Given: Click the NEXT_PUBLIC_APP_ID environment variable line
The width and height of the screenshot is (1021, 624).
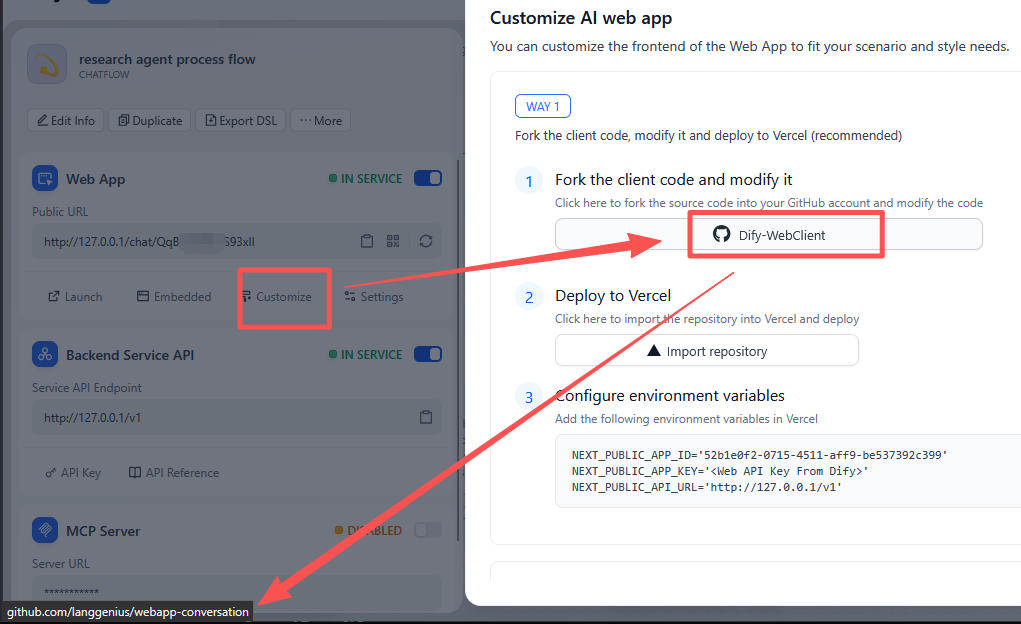Looking at the screenshot, I should click(759, 455).
